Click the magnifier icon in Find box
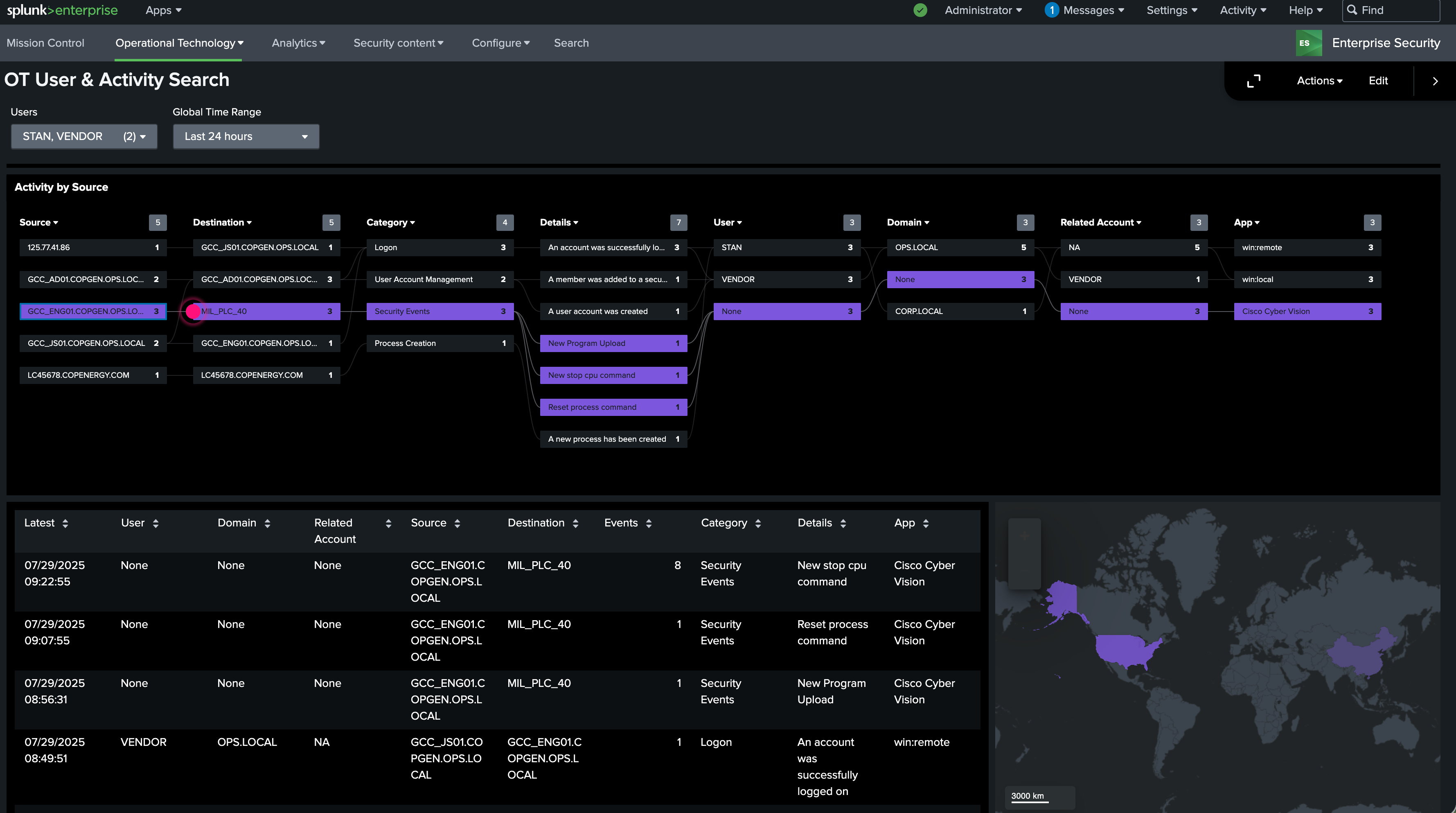The height and width of the screenshot is (813, 1456). (x=1352, y=10)
